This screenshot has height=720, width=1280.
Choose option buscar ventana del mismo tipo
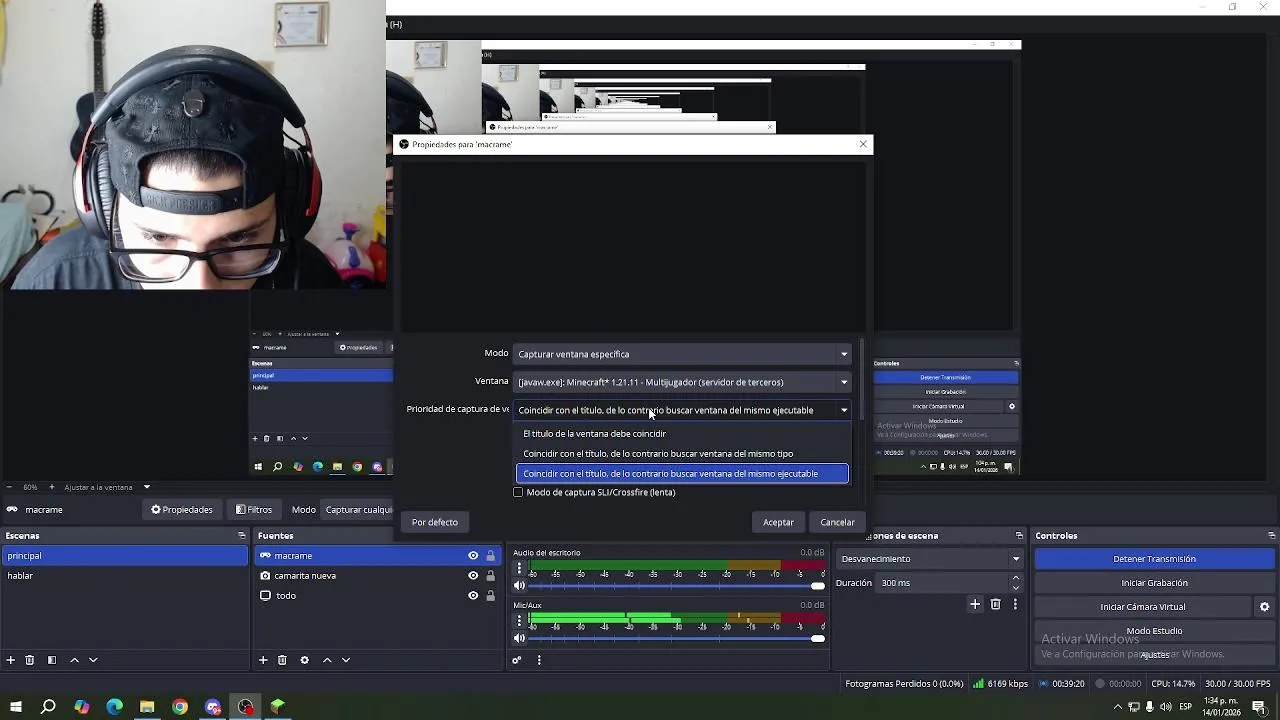(x=682, y=454)
